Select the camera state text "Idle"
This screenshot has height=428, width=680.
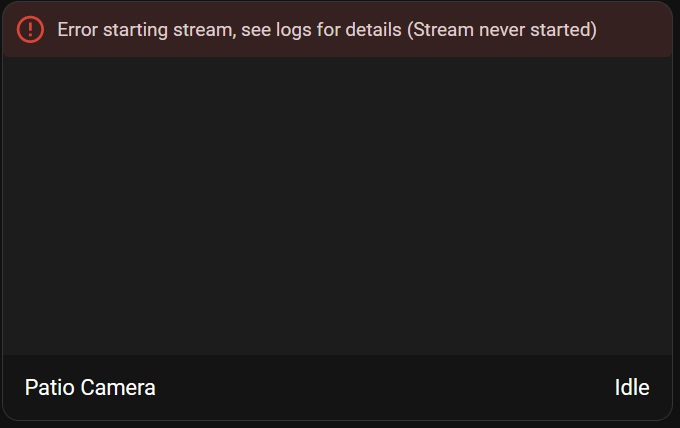point(632,388)
